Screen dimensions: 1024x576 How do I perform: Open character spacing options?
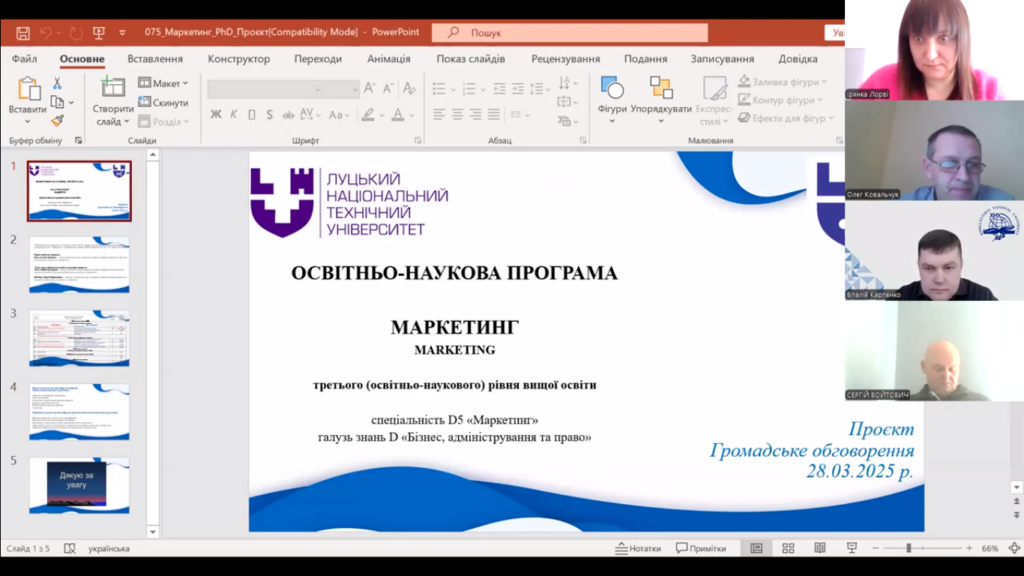(x=310, y=115)
